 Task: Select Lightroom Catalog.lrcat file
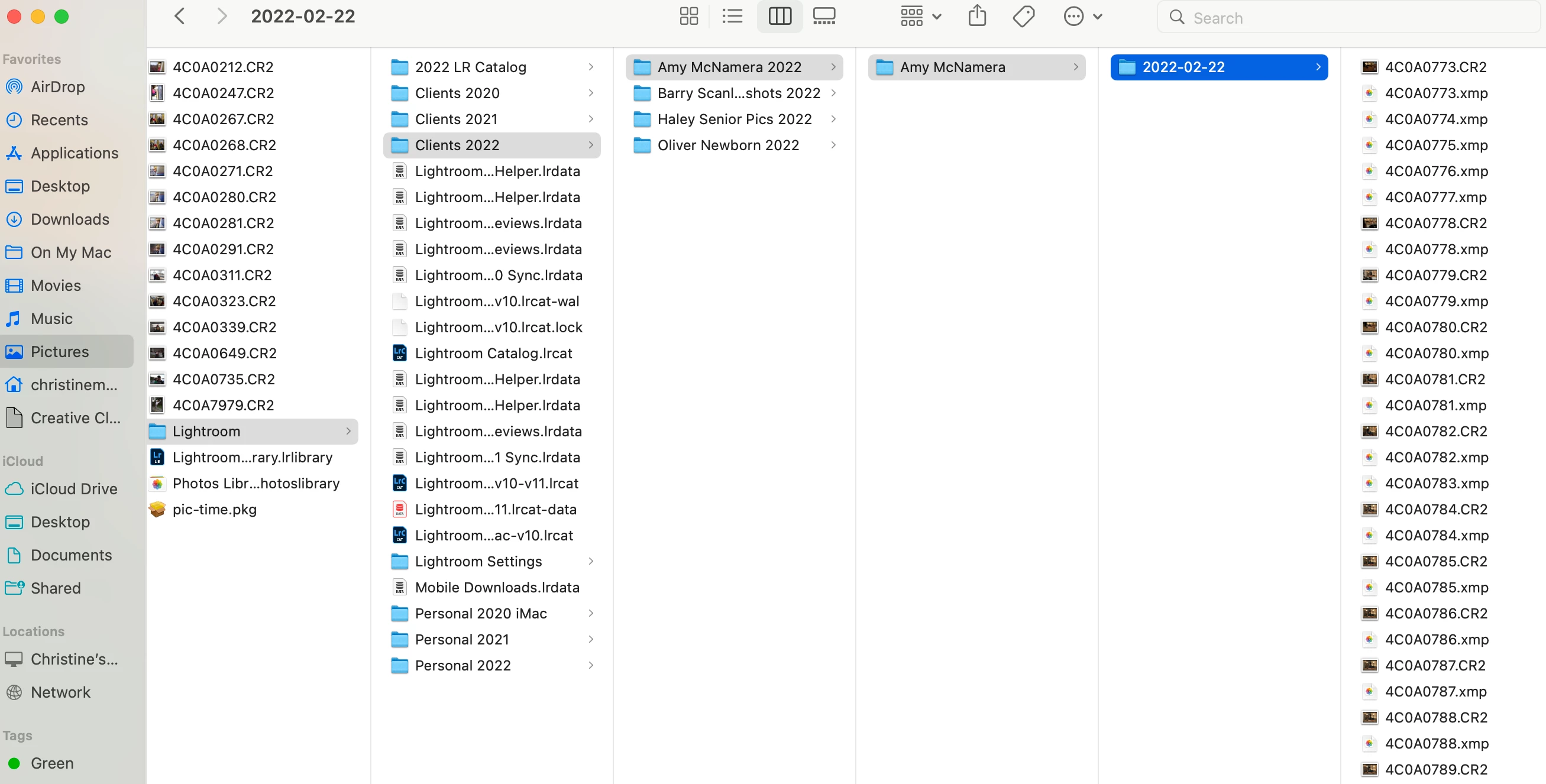coord(493,353)
